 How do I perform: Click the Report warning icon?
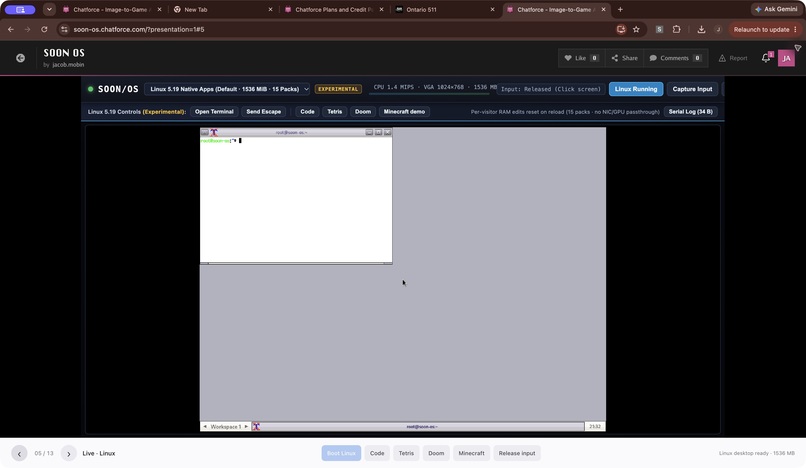722,58
